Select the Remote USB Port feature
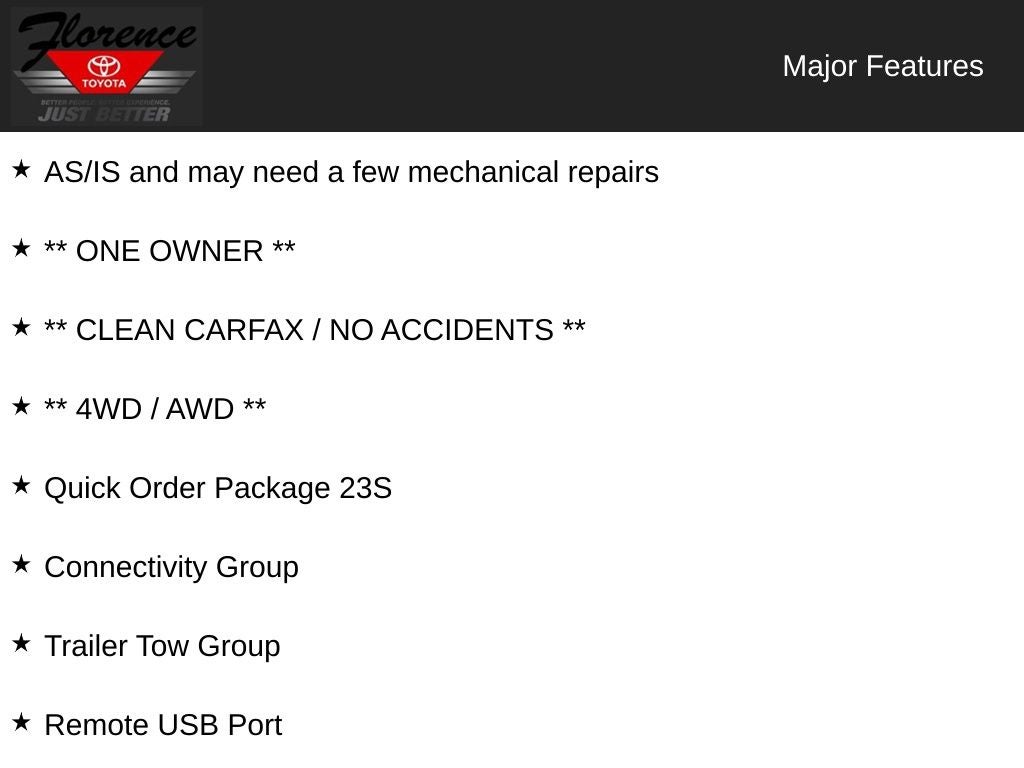Screen dimensions: 1024x768 pyautogui.click(x=163, y=725)
